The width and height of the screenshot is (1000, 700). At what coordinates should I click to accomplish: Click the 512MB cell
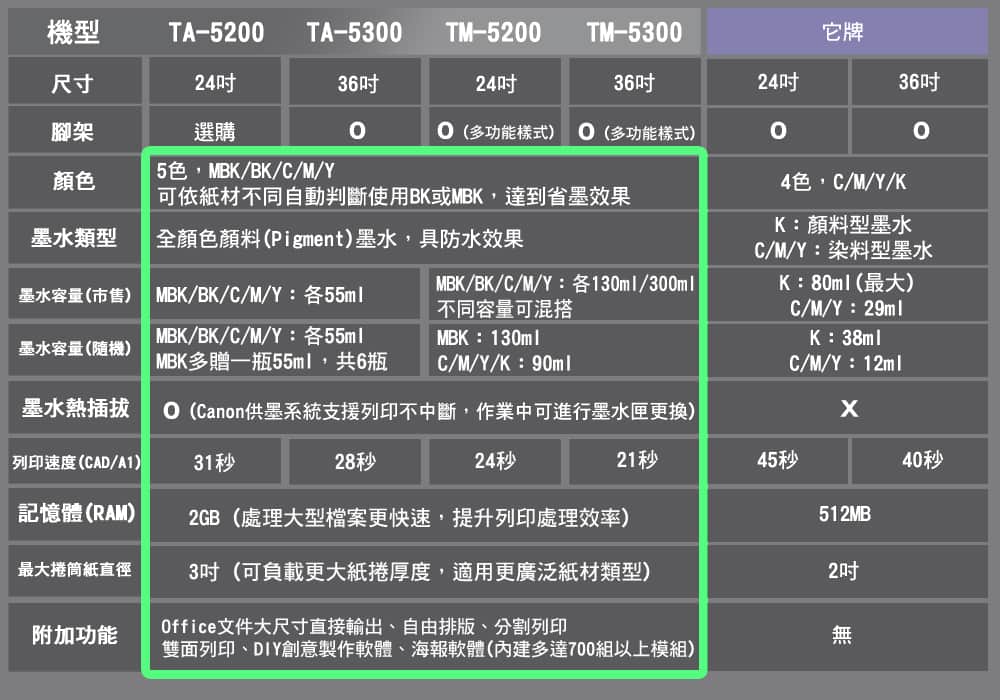coord(847,515)
